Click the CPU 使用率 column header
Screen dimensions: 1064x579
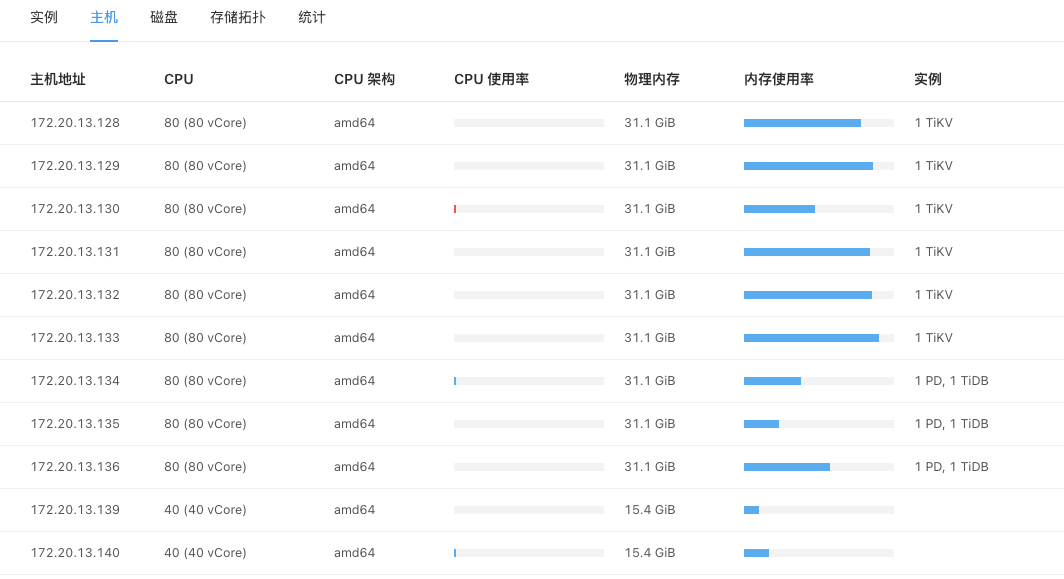click(x=492, y=79)
